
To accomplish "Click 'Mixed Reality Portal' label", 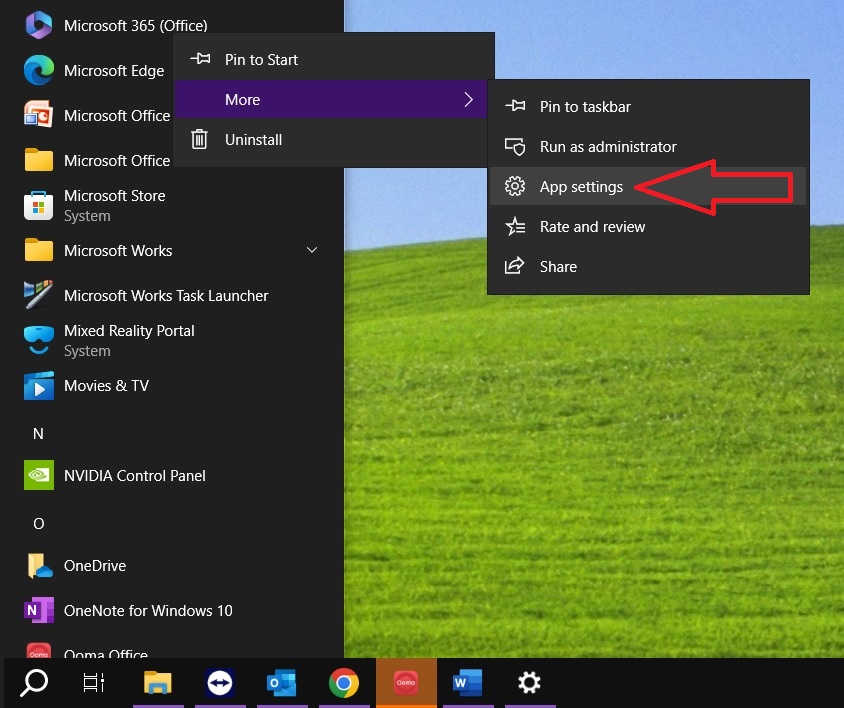I will pos(129,331).
